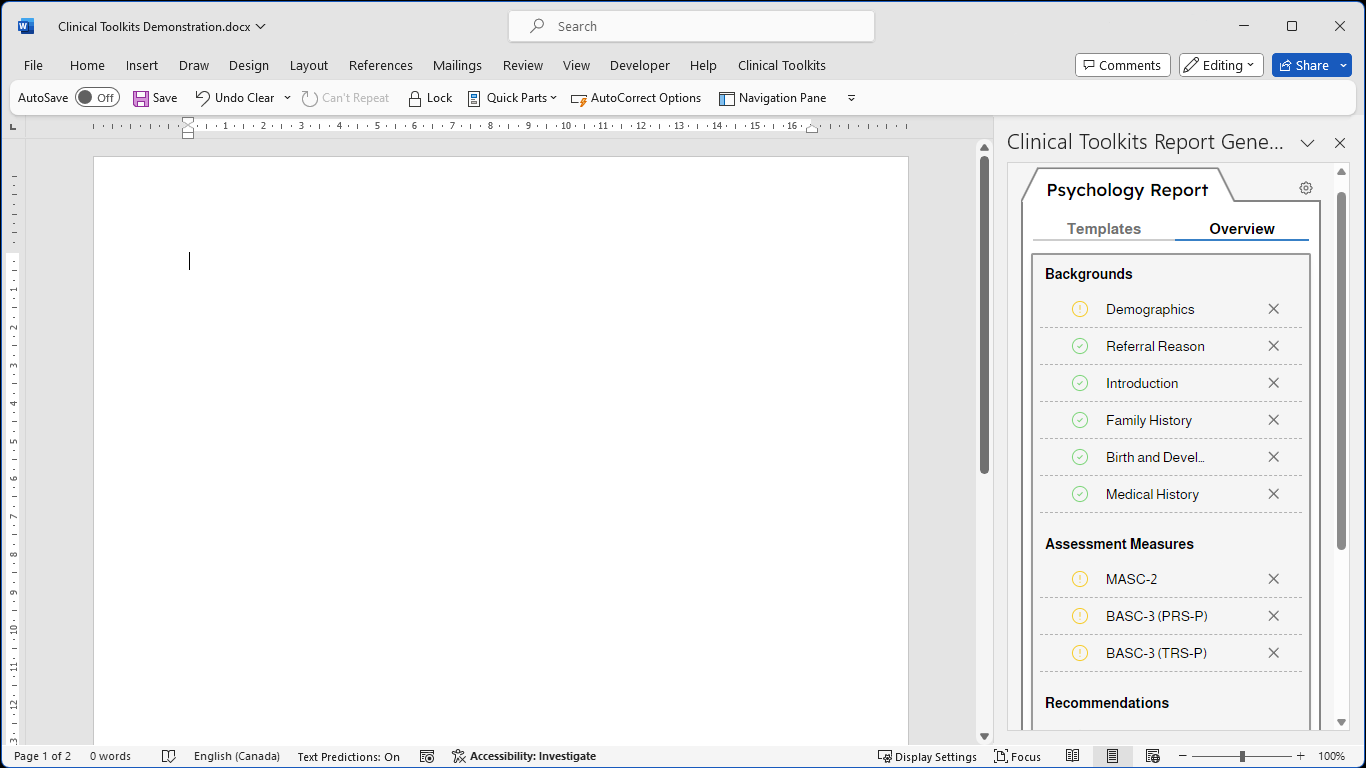Open task pane options chevron
The image size is (1366, 768).
click(1307, 143)
